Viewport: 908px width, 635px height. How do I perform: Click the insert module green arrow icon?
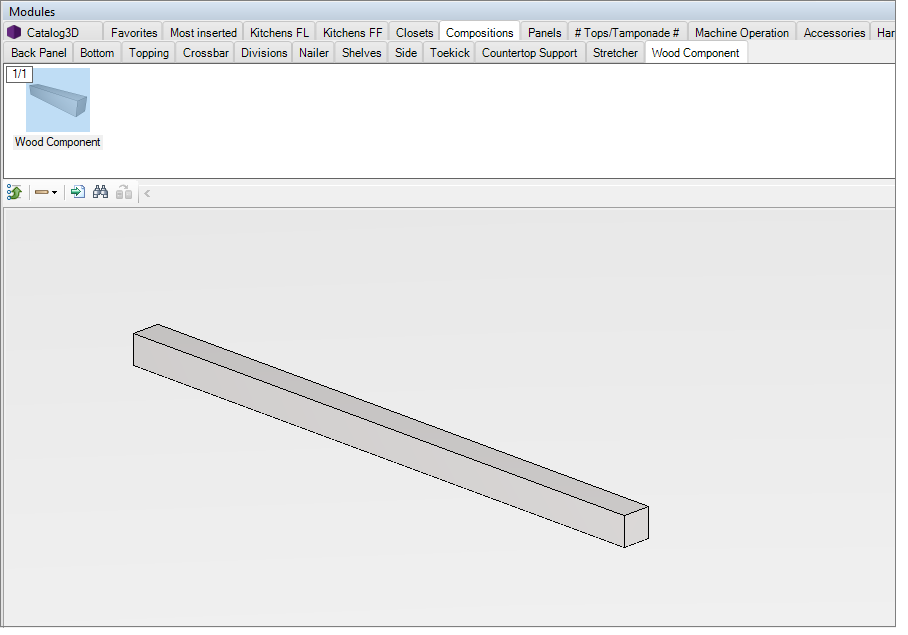coord(77,192)
